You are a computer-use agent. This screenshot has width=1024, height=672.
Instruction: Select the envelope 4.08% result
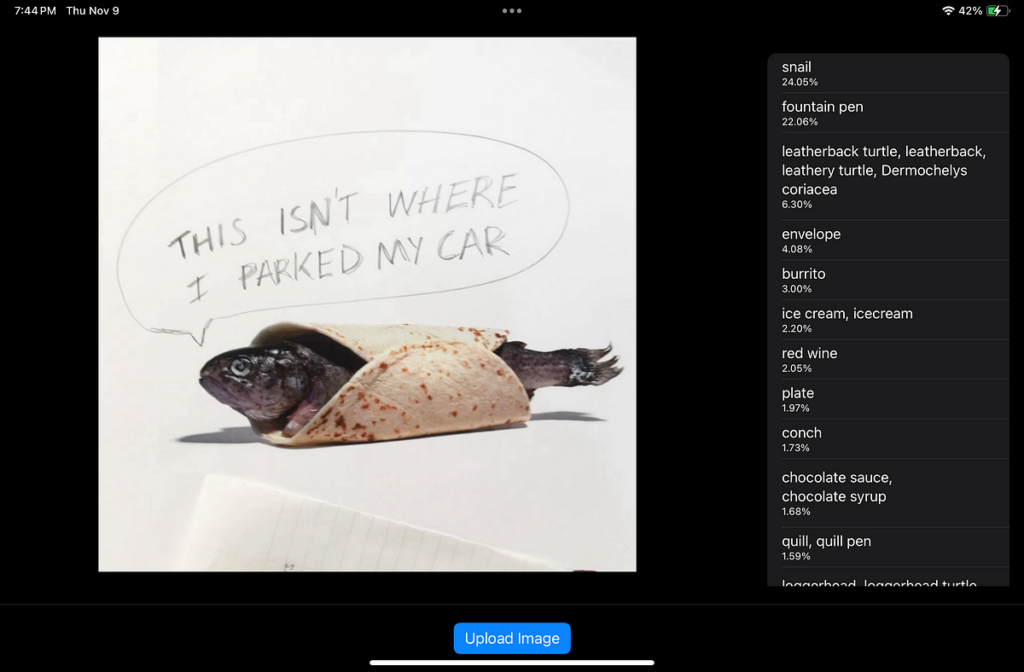point(888,241)
